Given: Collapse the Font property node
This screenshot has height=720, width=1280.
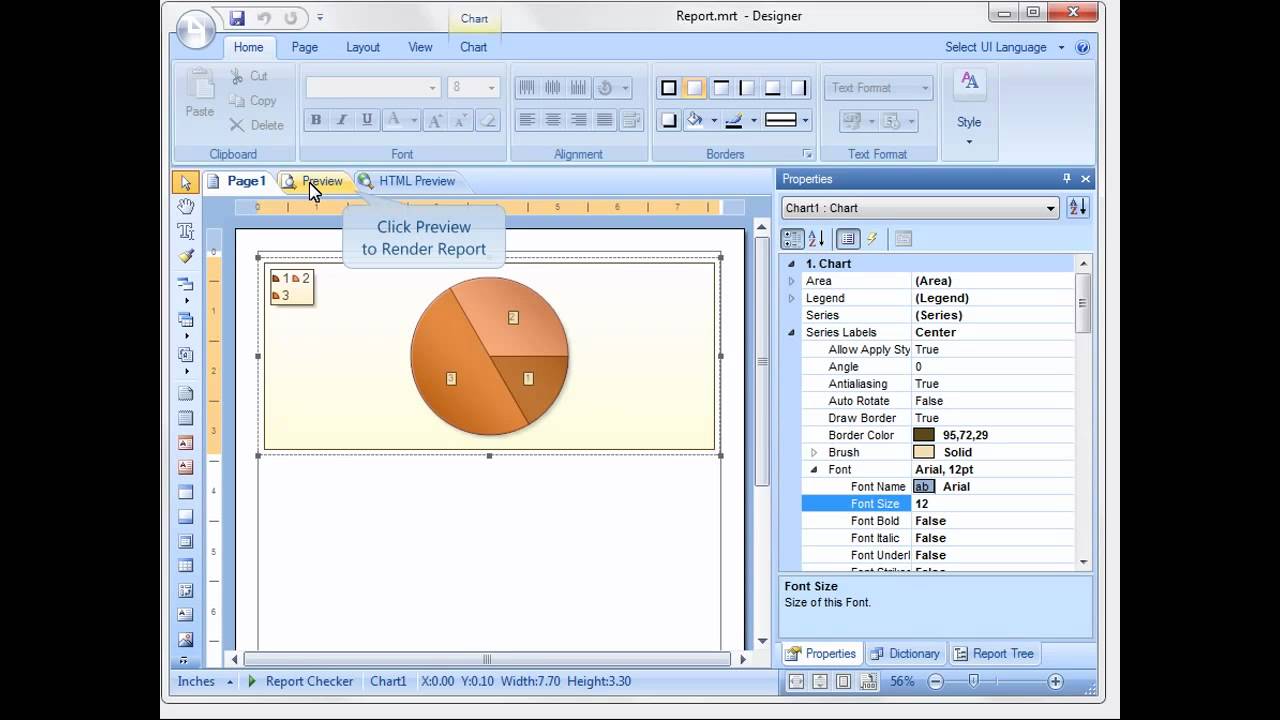Looking at the screenshot, I should pos(814,469).
